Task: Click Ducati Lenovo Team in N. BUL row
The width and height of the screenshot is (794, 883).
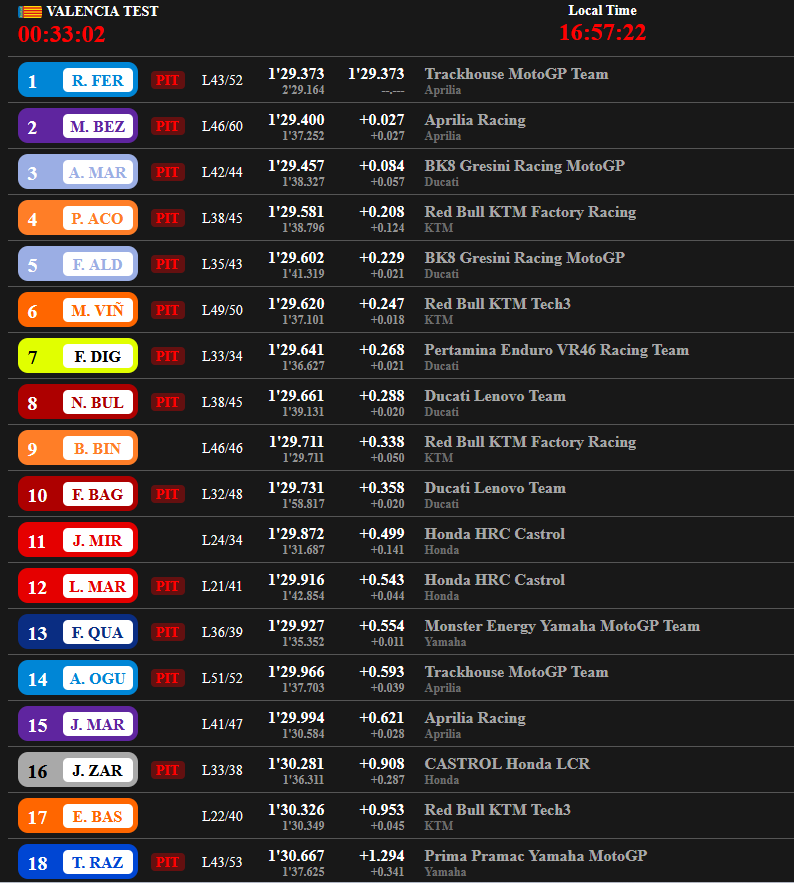Action: point(495,396)
